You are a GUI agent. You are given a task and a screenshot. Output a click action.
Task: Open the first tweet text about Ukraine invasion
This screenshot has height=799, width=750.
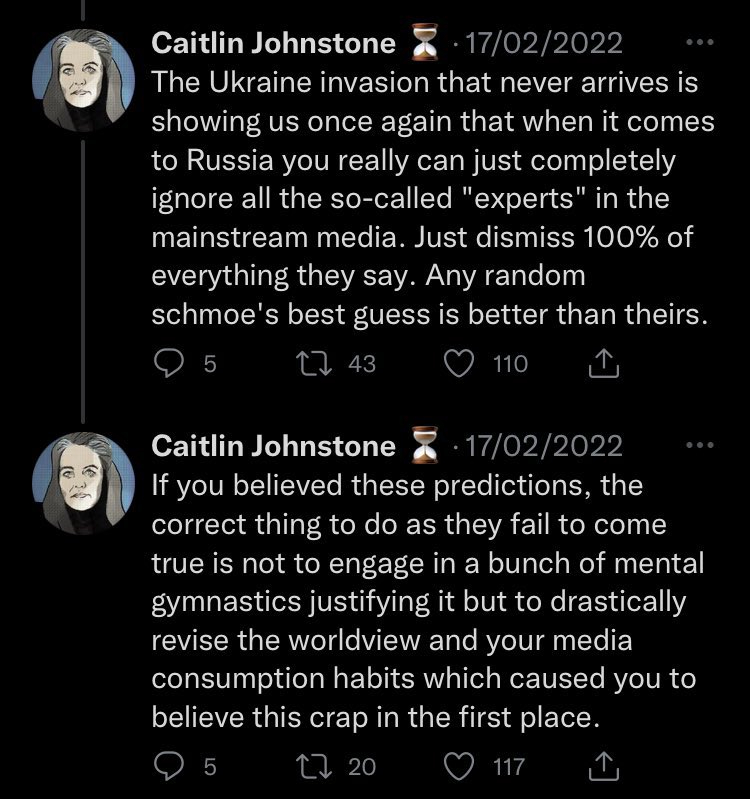430,198
